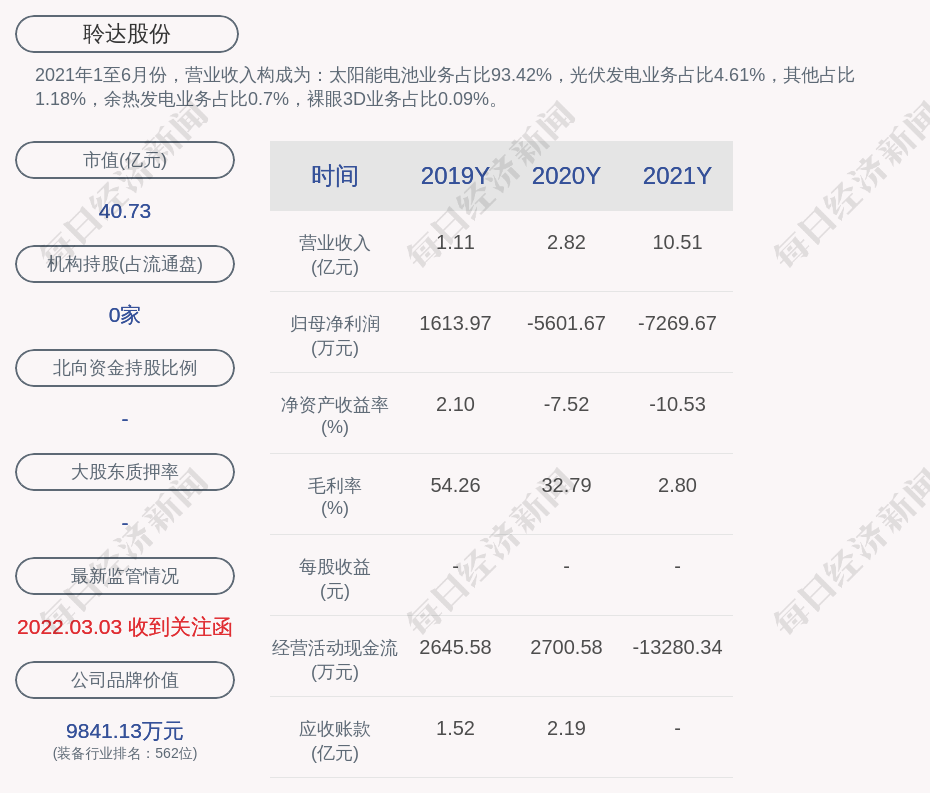Click ROE value 2.10
Screen dimensions: 930x793
pyautogui.click(x=455, y=405)
